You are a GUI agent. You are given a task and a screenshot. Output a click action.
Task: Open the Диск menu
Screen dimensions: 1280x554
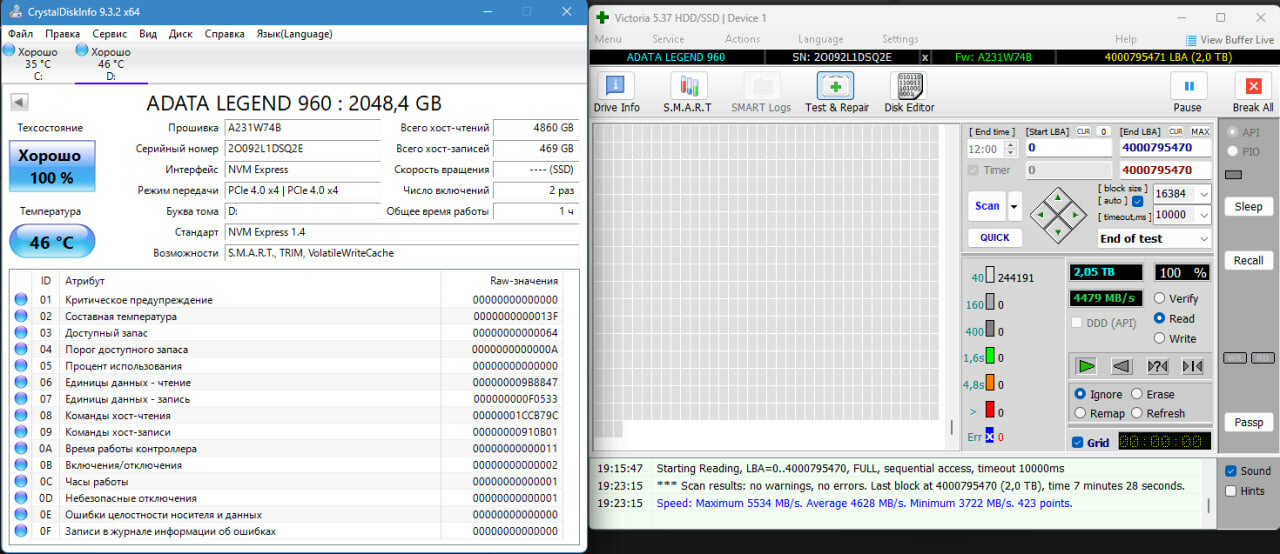coord(181,33)
